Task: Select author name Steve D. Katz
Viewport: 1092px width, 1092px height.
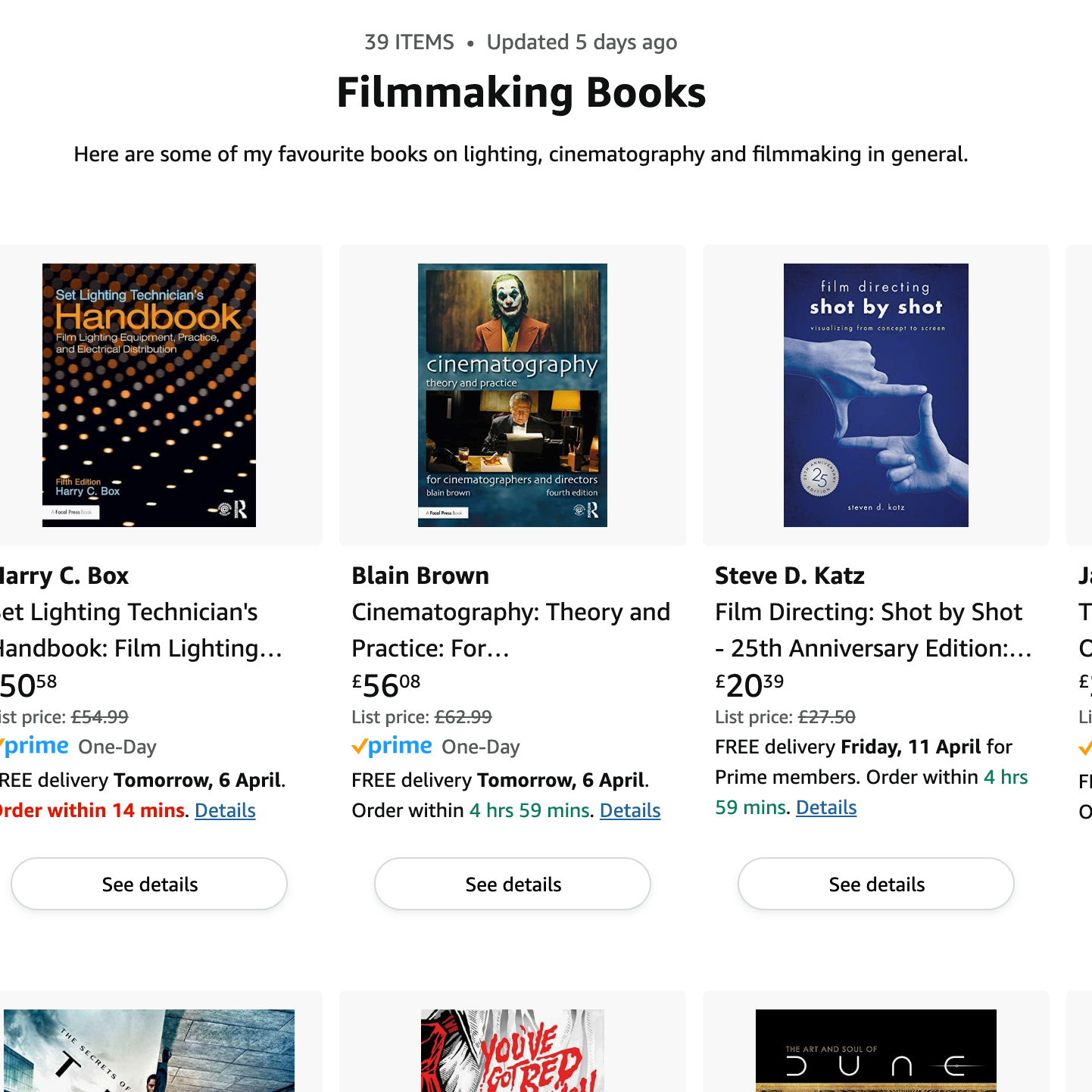Action: (789, 576)
